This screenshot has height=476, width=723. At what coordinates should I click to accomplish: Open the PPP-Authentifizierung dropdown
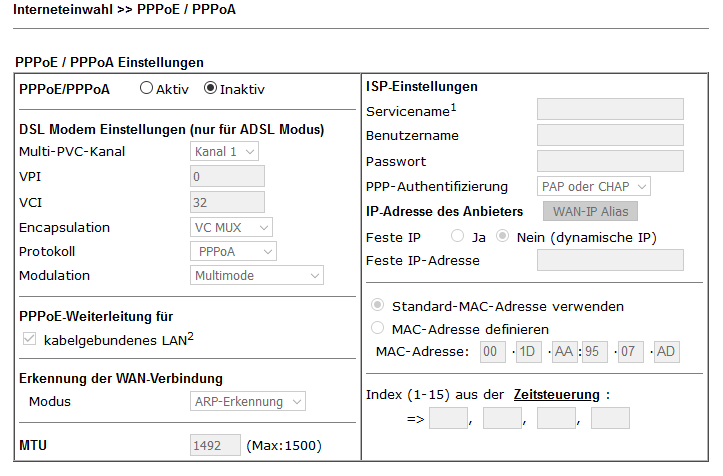594,186
